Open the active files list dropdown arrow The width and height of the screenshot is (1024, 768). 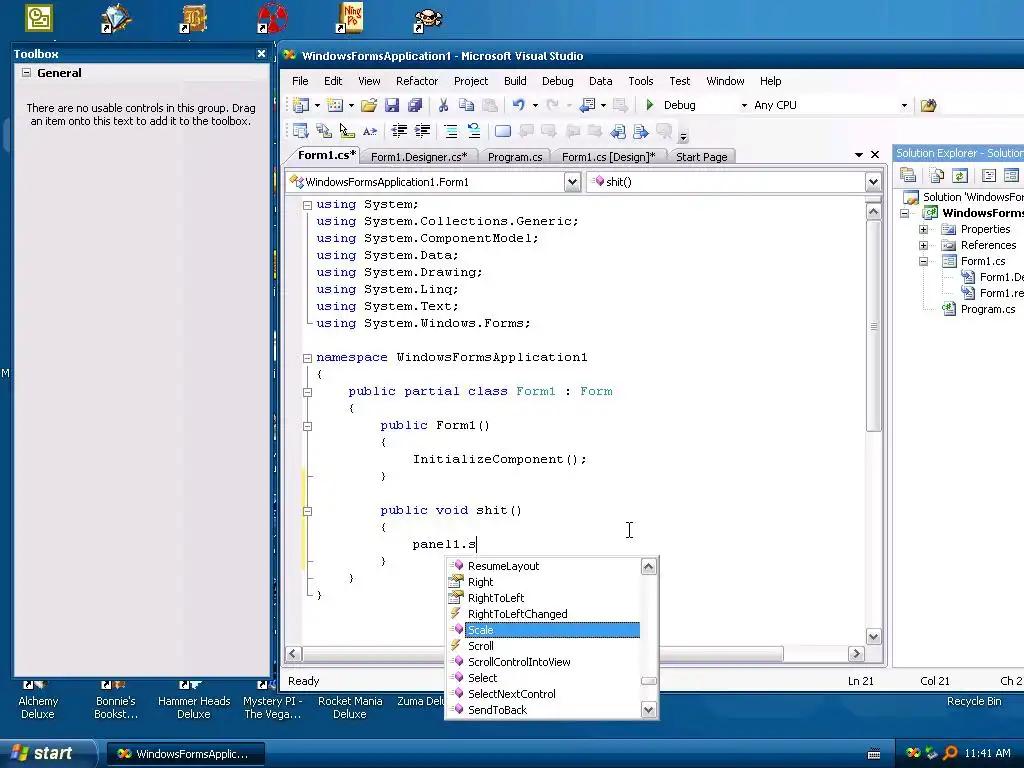[859, 155]
